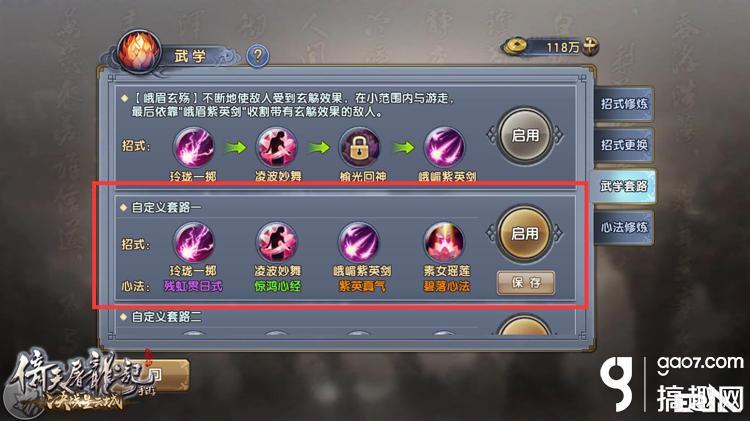
Task: Click the plus icon beside 118万 coins
Action: 590,46
